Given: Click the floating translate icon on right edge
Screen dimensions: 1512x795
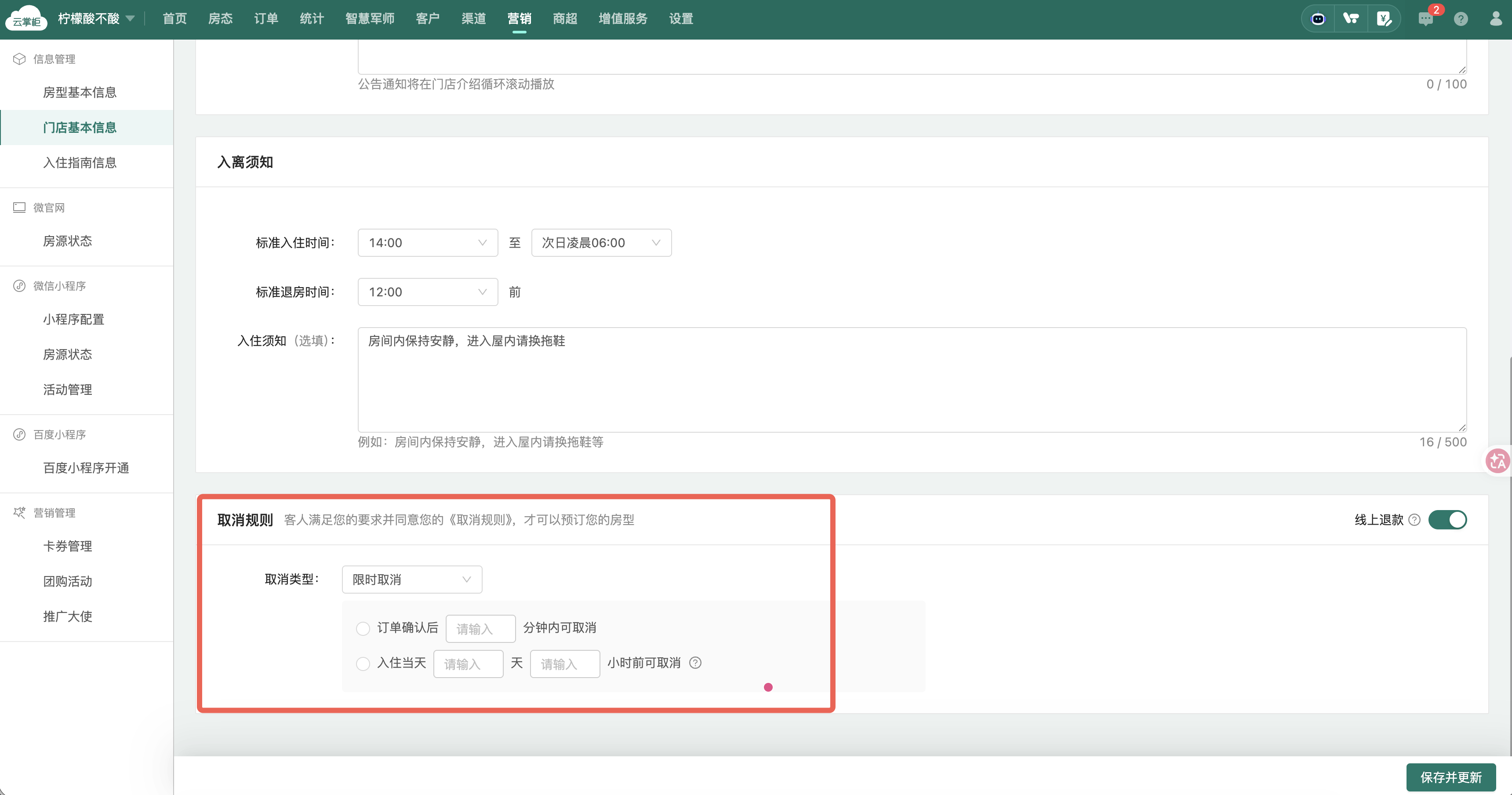Looking at the screenshot, I should click(1497, 461).
